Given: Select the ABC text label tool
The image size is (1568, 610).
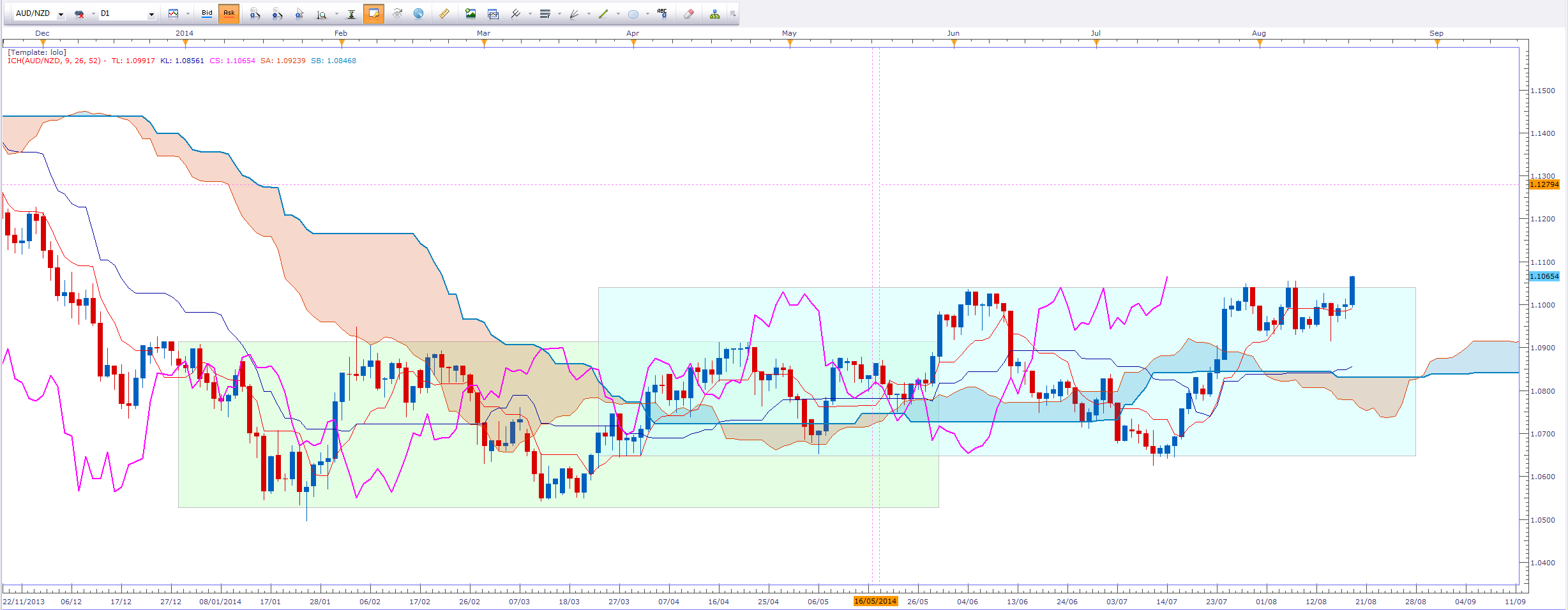Looking at the screenshot, I should (x=662, y=13).
